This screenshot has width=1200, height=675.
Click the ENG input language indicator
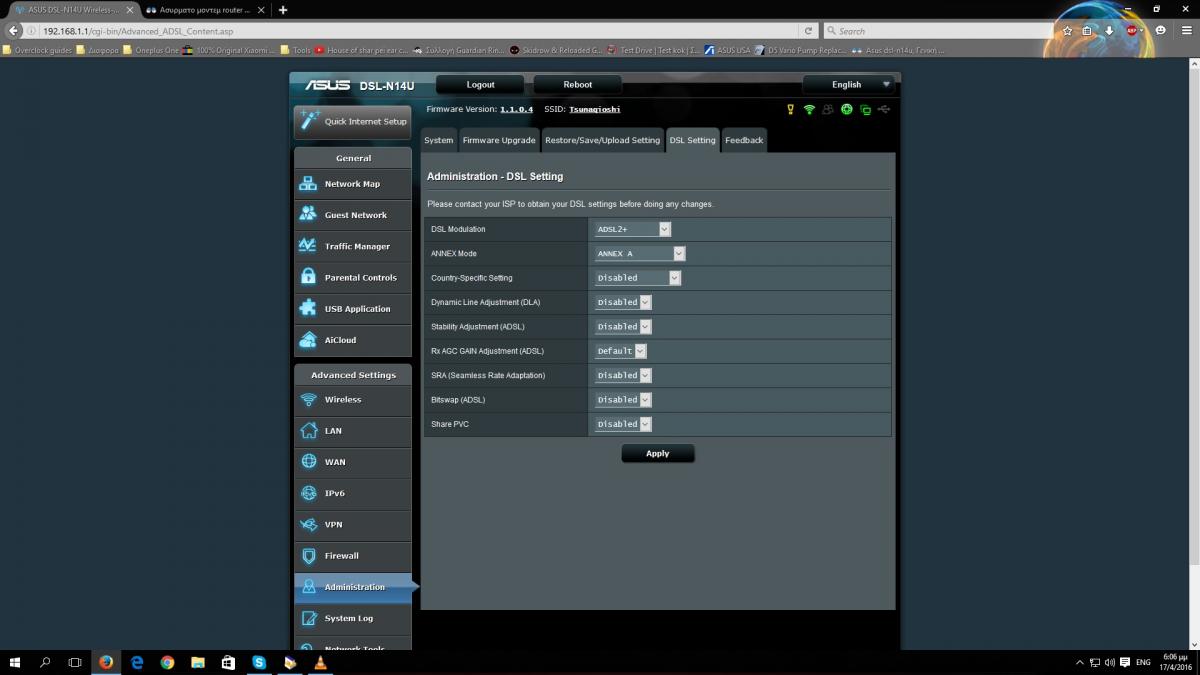point(1142,662)
